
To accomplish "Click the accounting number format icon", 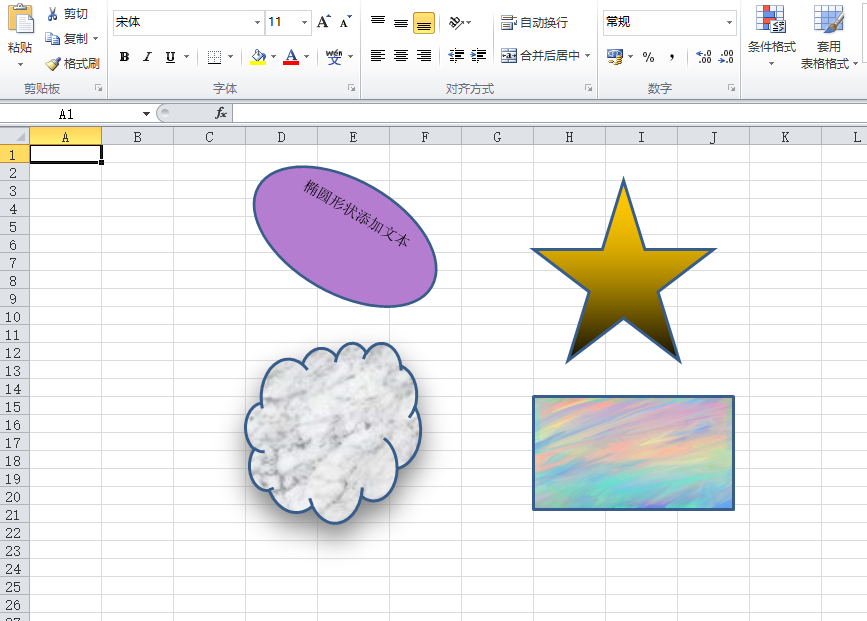I will tap(615, 56).
